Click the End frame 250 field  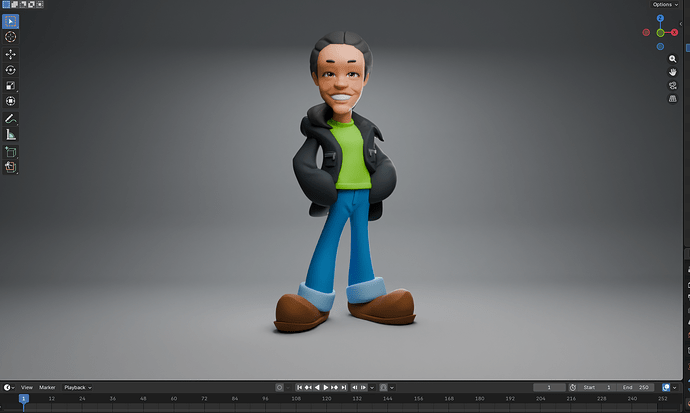(636, 387)
